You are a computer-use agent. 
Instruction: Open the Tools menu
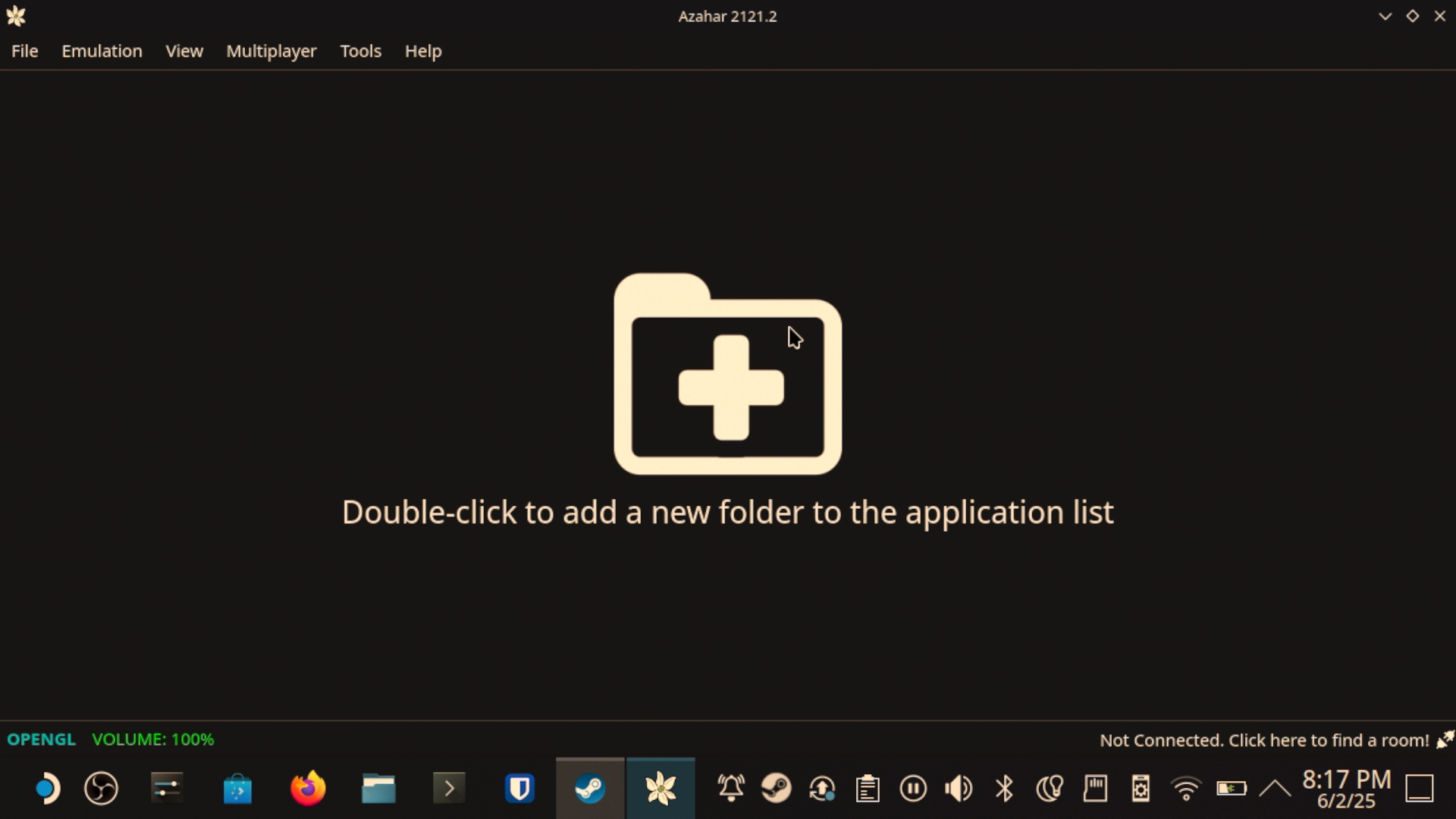point(360,51)
